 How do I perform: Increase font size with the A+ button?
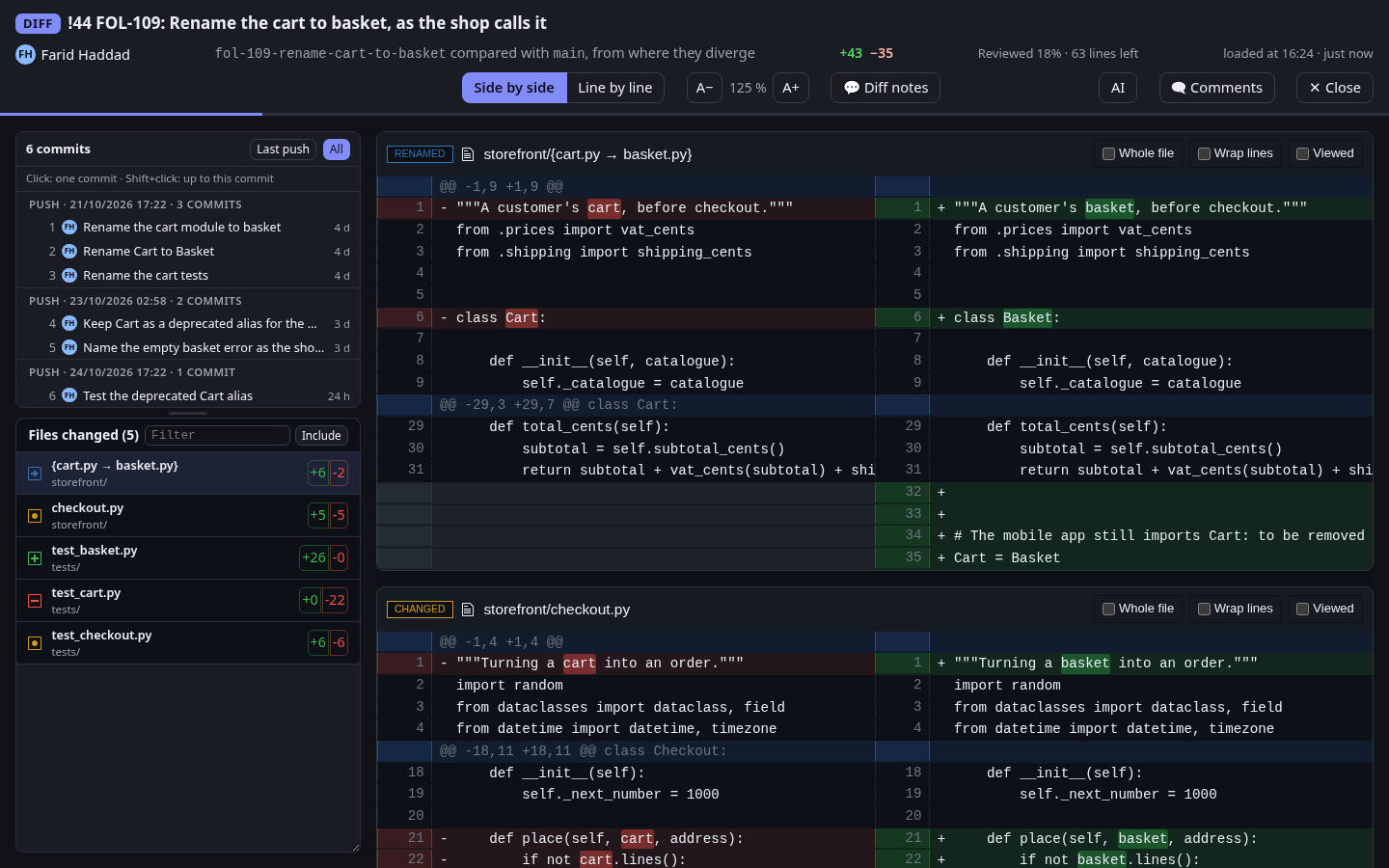(x=791, y=88)
